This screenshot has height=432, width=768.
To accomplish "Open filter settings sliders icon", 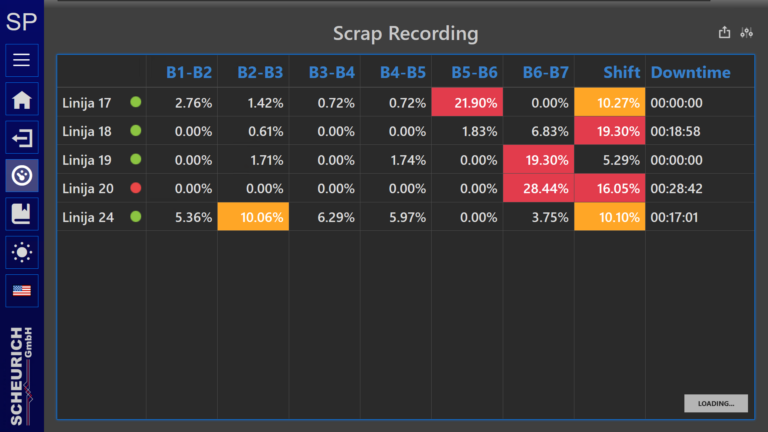I will 746,33.
